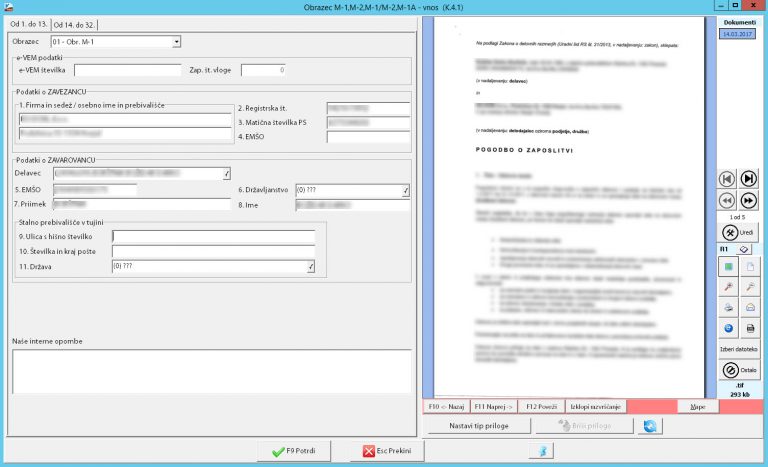Expand the Delavec selection dropdown
This screenshot has height=467, width=768.
click(x=227, y=173)
